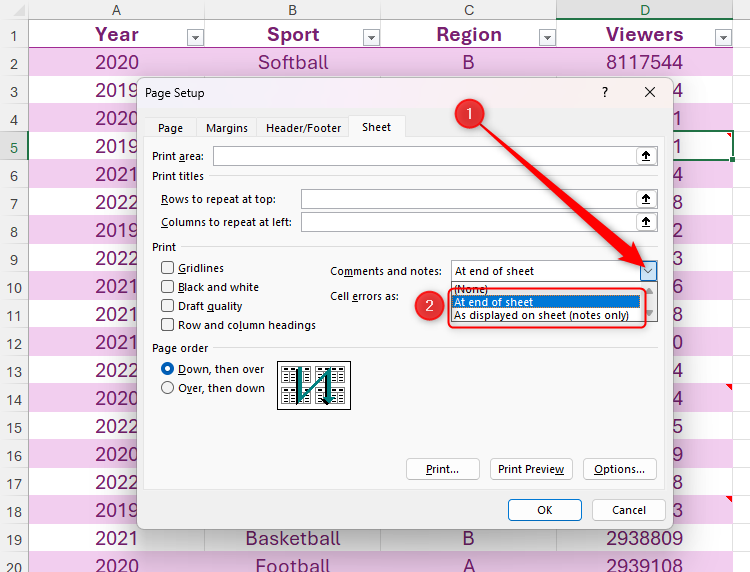
Task: Open the Viewers column filter arrow
Action: click(x=723, y=37)
